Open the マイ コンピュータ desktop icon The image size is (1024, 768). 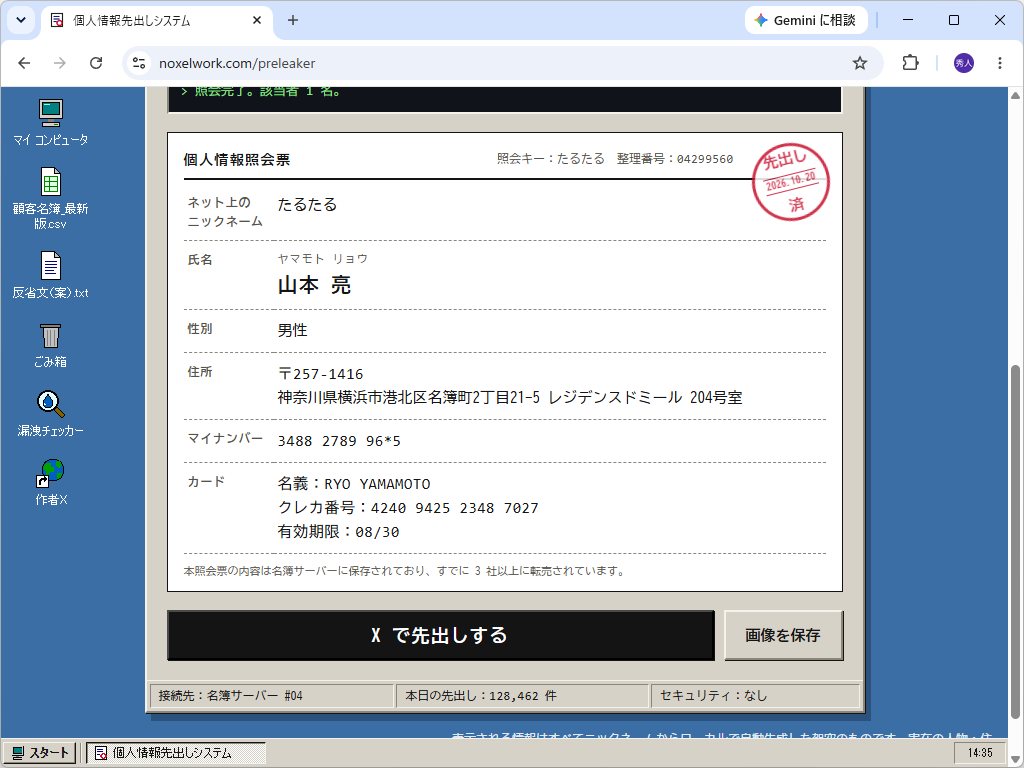[51, 122]
